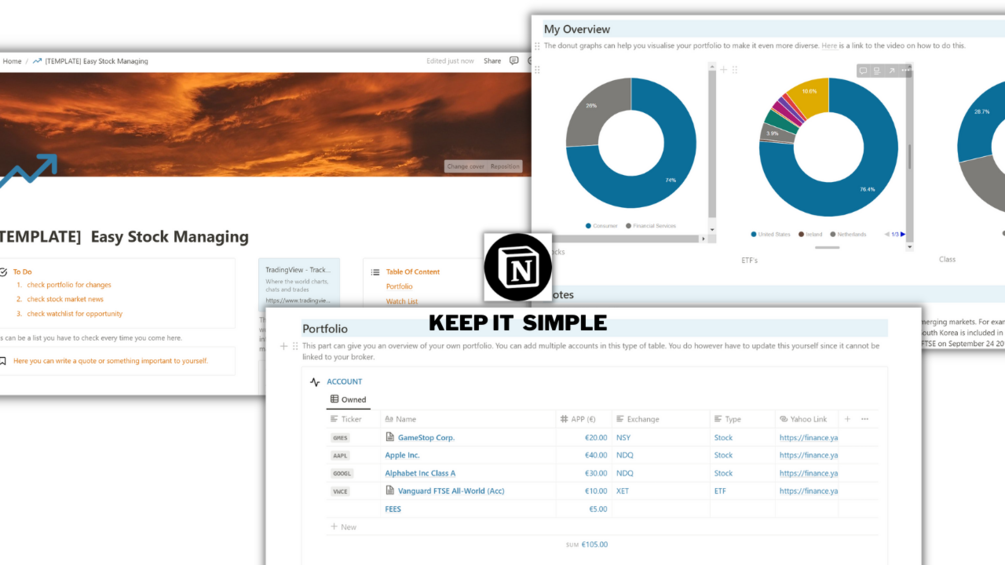Viewport: 1005px width, 565px height.
Task: Click the blue trend-arrow page icon
Action: [28, 170]
